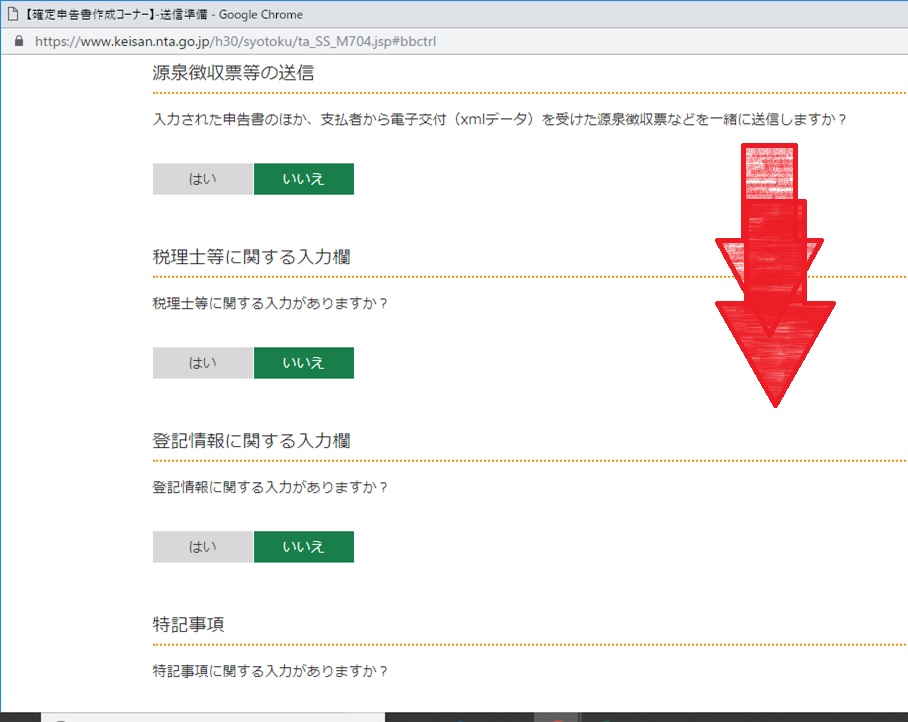Click question 特記事項に関する入力がありますか？
Viewport: 908px width, 722px height.
(x=270, y=671)
